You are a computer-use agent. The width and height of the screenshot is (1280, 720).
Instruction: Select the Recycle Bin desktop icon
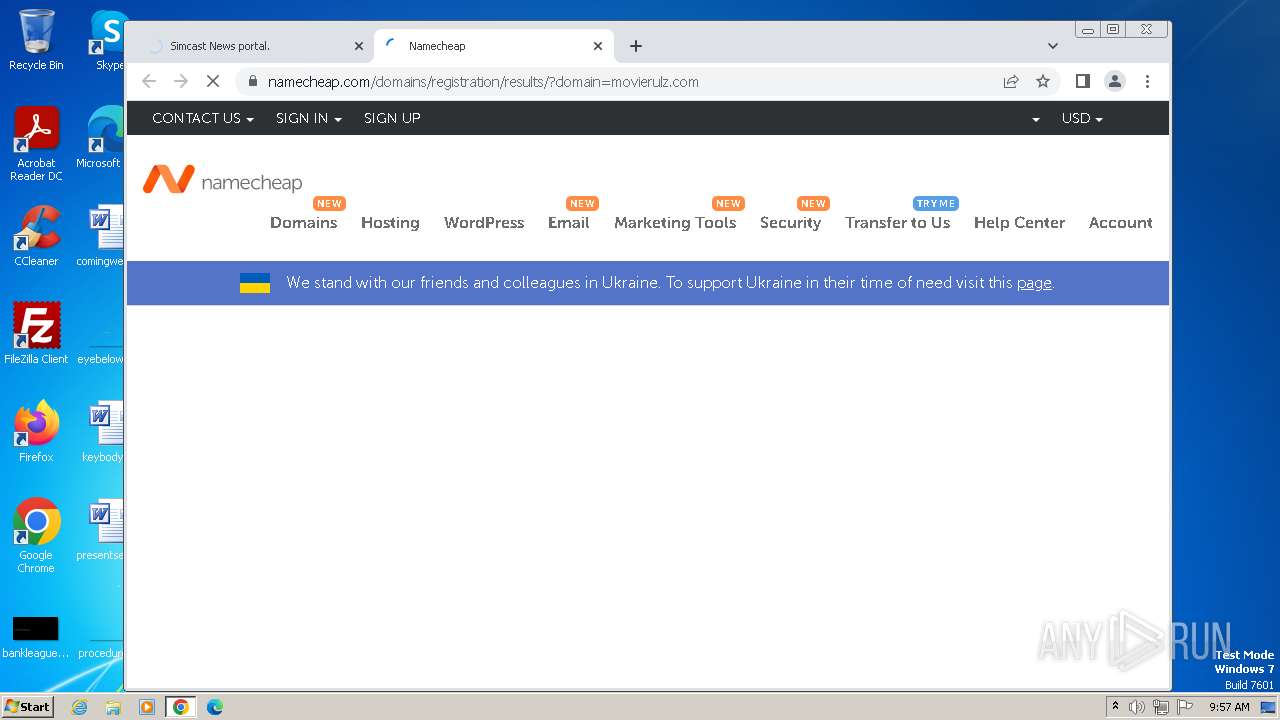(x=36, y=40)
